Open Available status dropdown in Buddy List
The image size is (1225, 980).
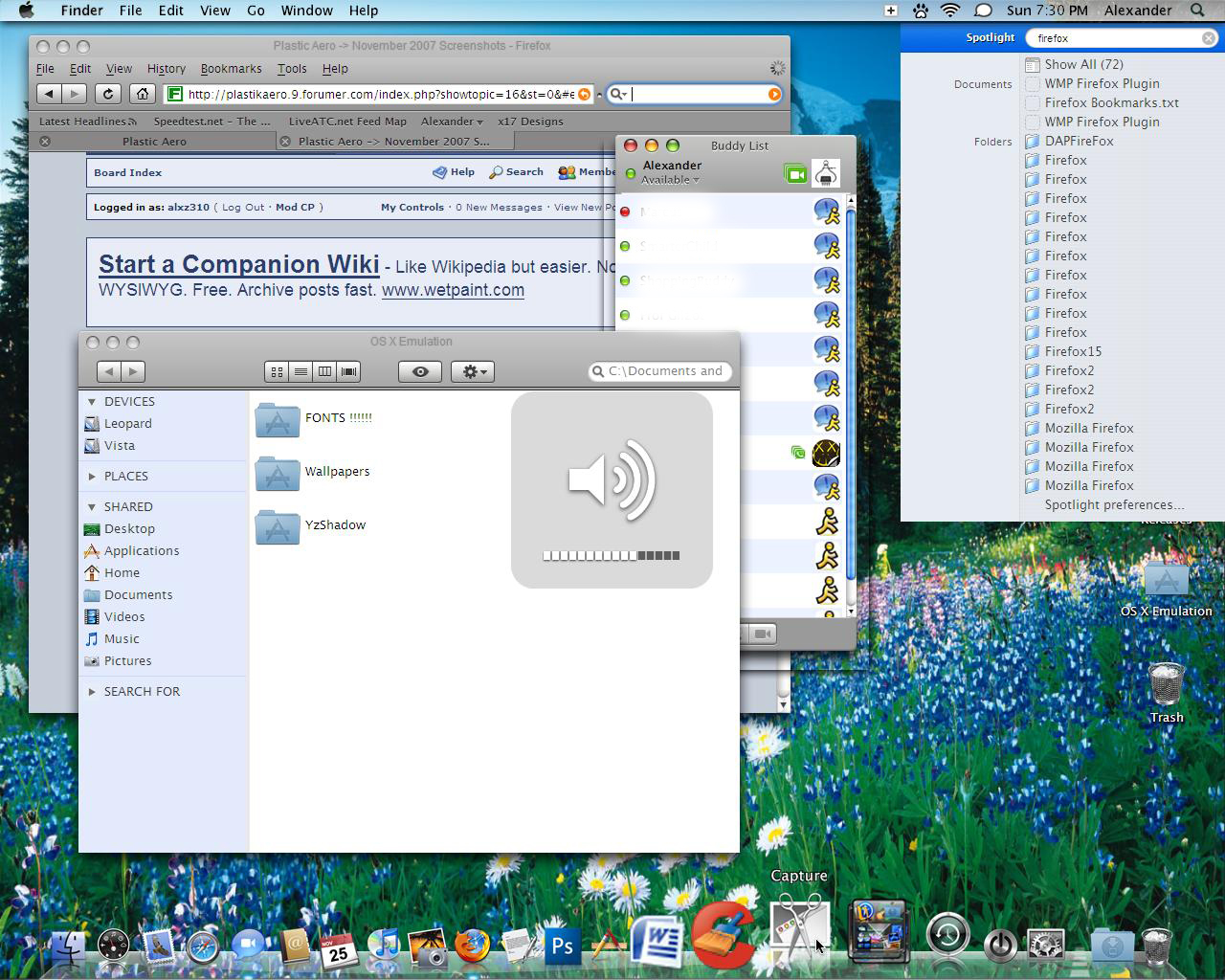tap(670, 180)
